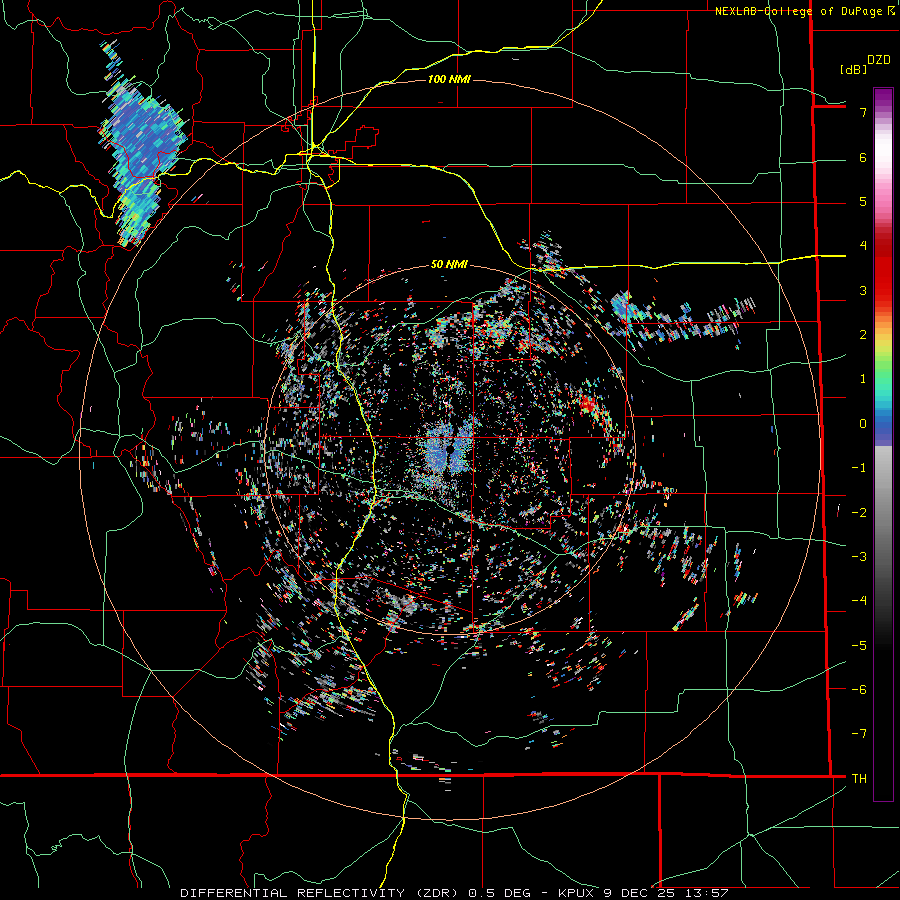The image size is (900, 900).
Task: Click the -7 value on the color scale
Action: [859, 734]
